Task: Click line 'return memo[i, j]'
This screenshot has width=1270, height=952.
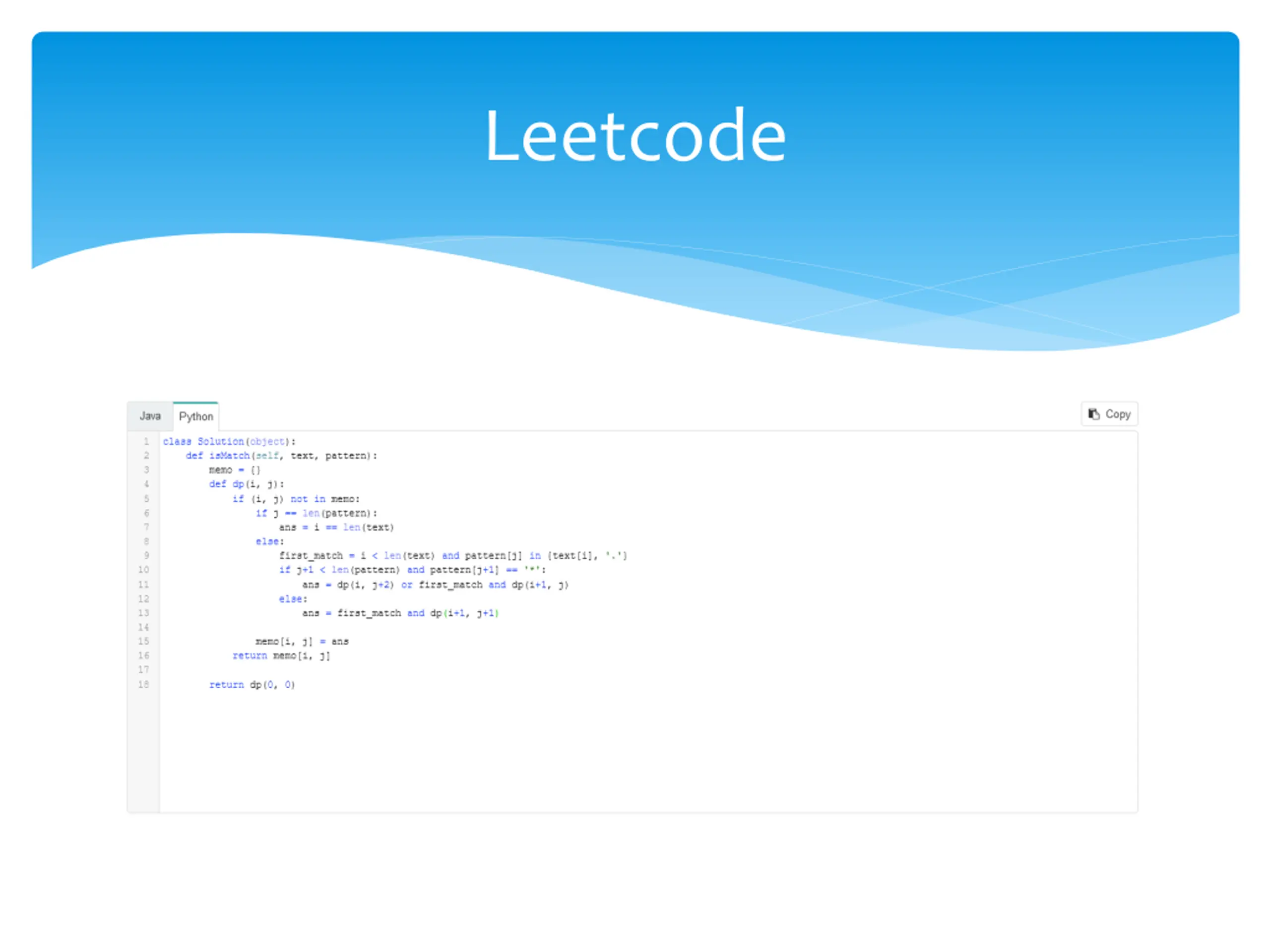Action: click(x=281, y=655)
